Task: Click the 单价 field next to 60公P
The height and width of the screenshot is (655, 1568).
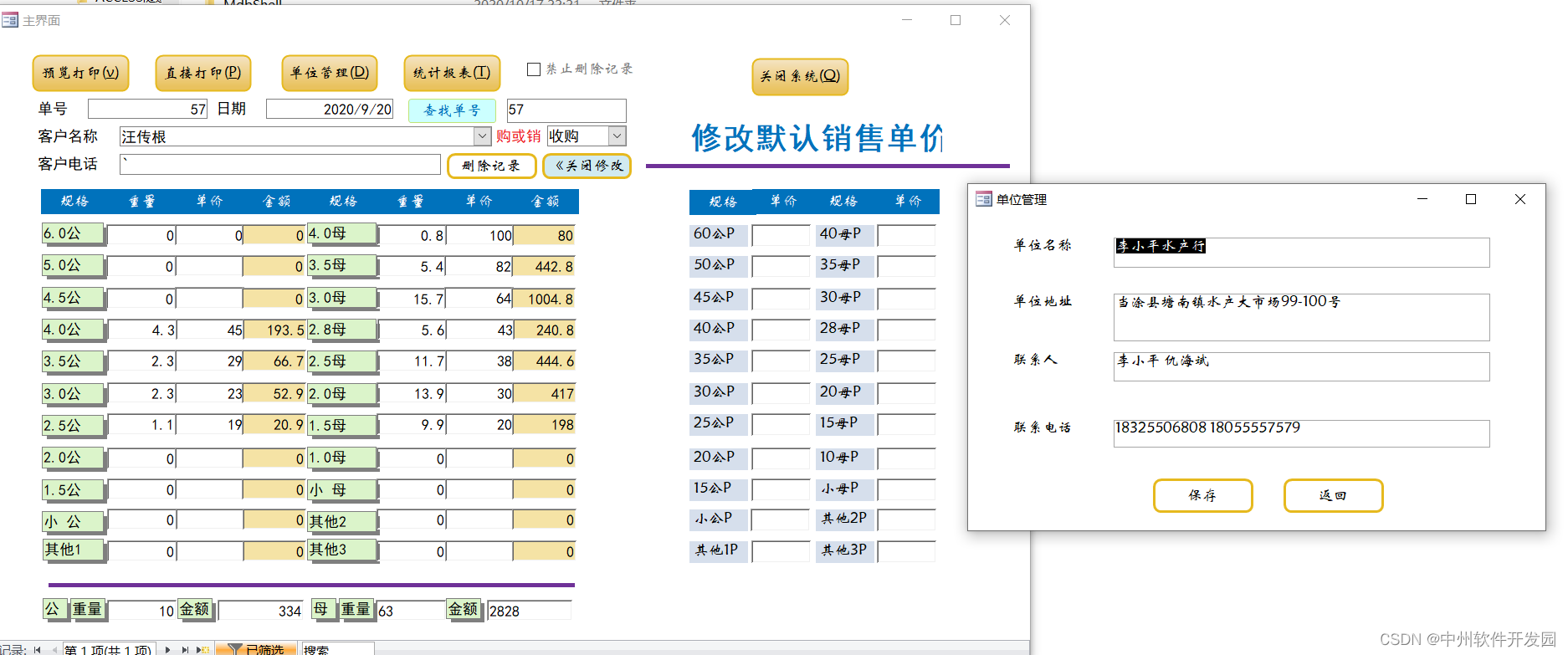Action: point(781,235)
